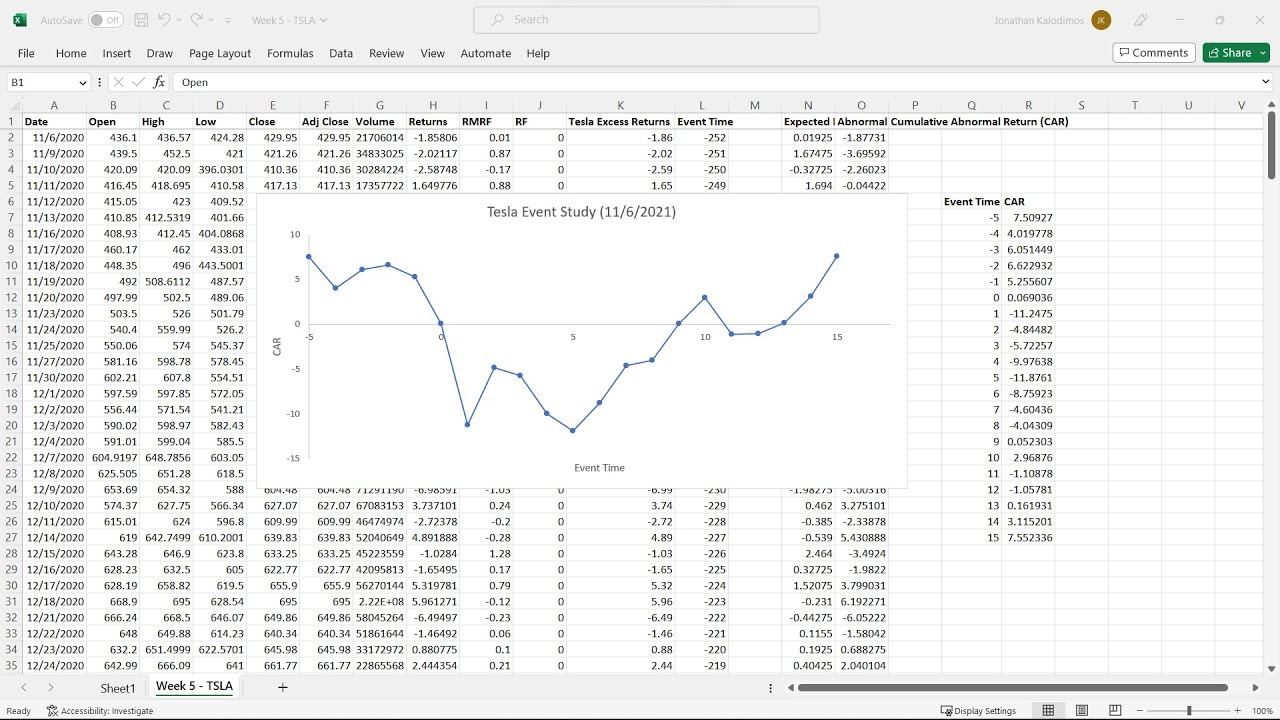The image size is (1280, 720).
Task: Open the Redo history dropdown
Action: [x=211, y=20]
